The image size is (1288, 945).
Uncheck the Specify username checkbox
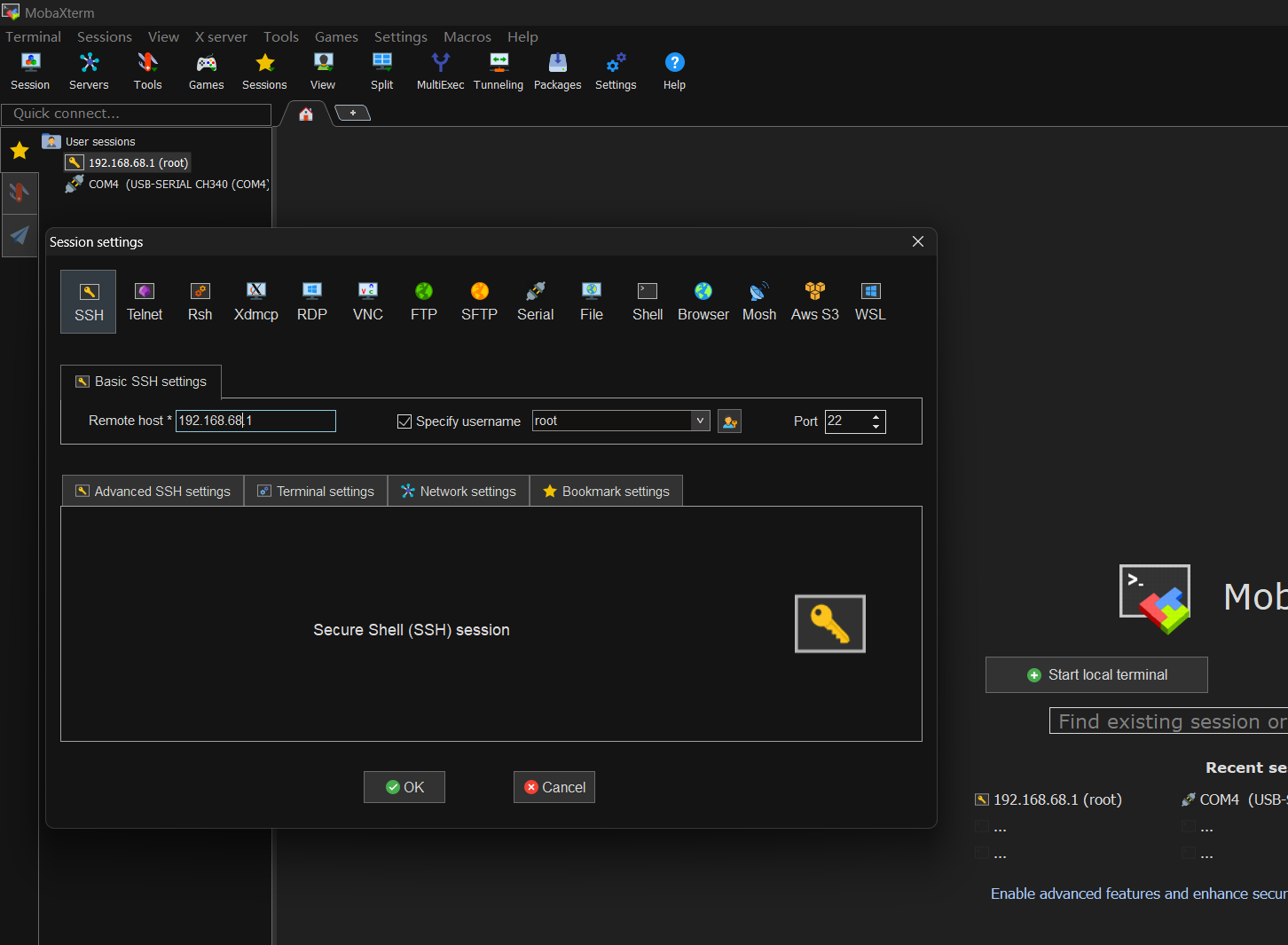pos(404,421)
